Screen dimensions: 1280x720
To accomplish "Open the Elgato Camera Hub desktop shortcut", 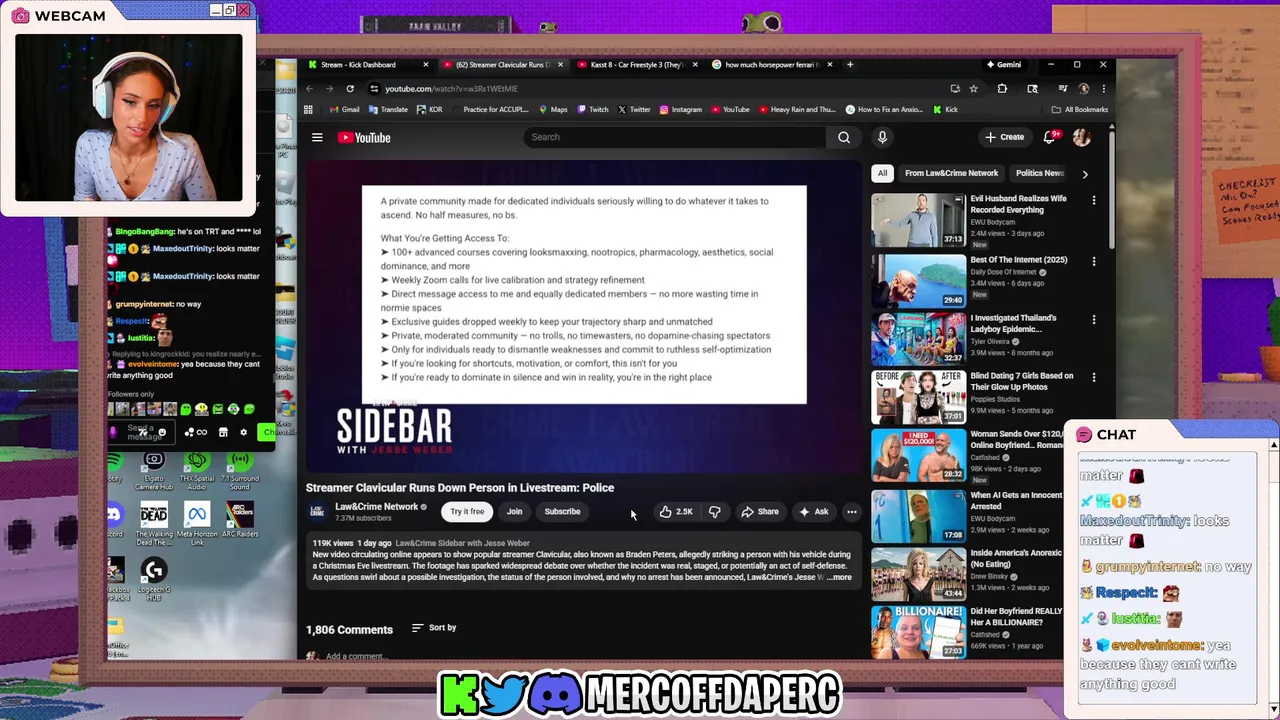I will 154,470.
